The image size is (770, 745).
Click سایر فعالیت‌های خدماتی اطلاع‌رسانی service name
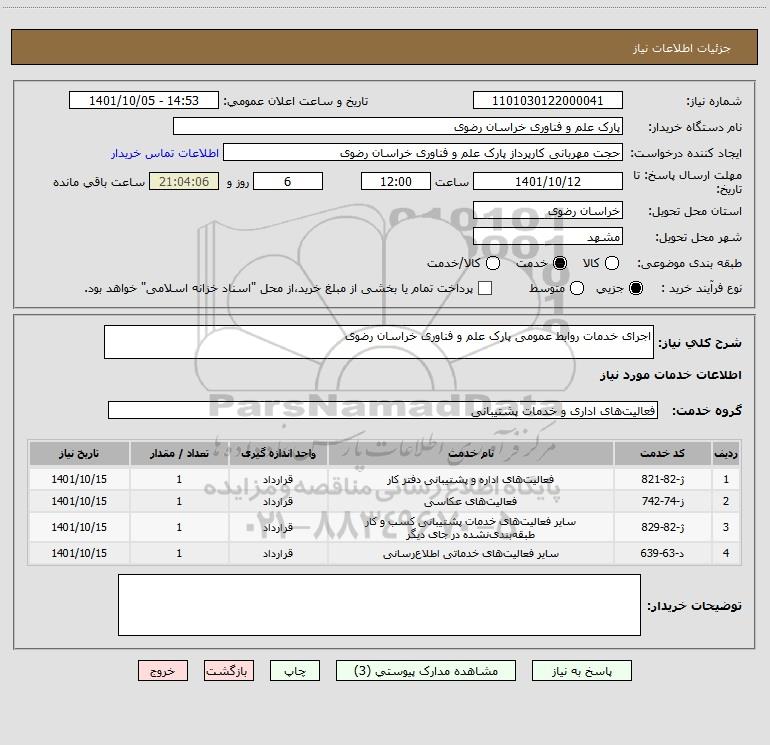tap(470, 553)
